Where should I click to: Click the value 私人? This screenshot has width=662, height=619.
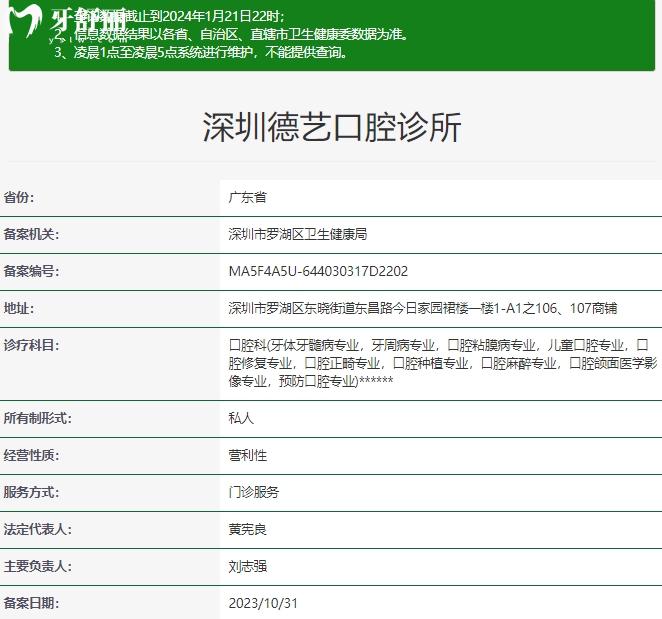pos(241,418)
